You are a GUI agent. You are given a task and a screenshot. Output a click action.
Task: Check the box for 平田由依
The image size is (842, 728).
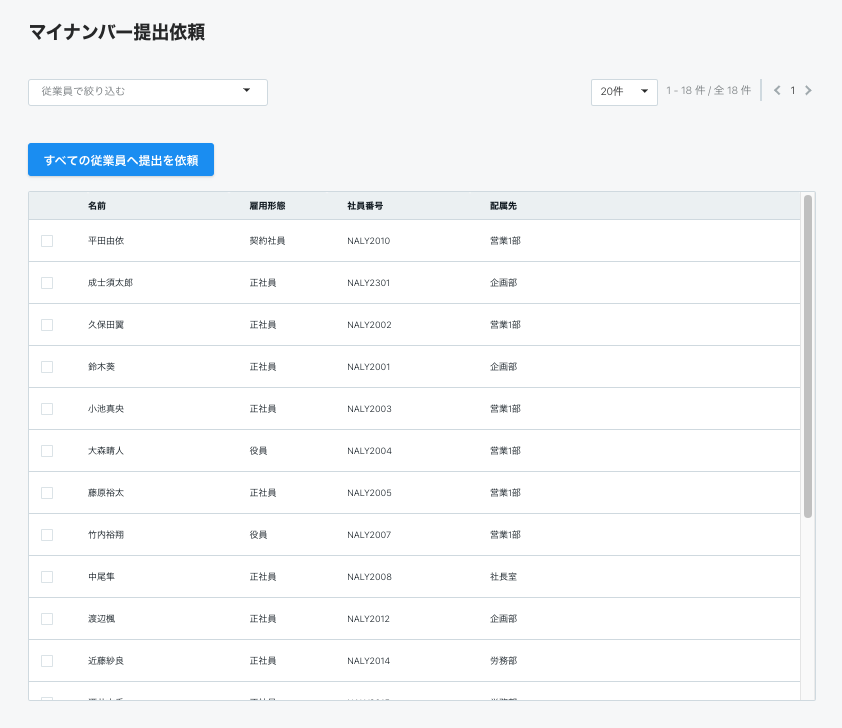click(47, 241)
